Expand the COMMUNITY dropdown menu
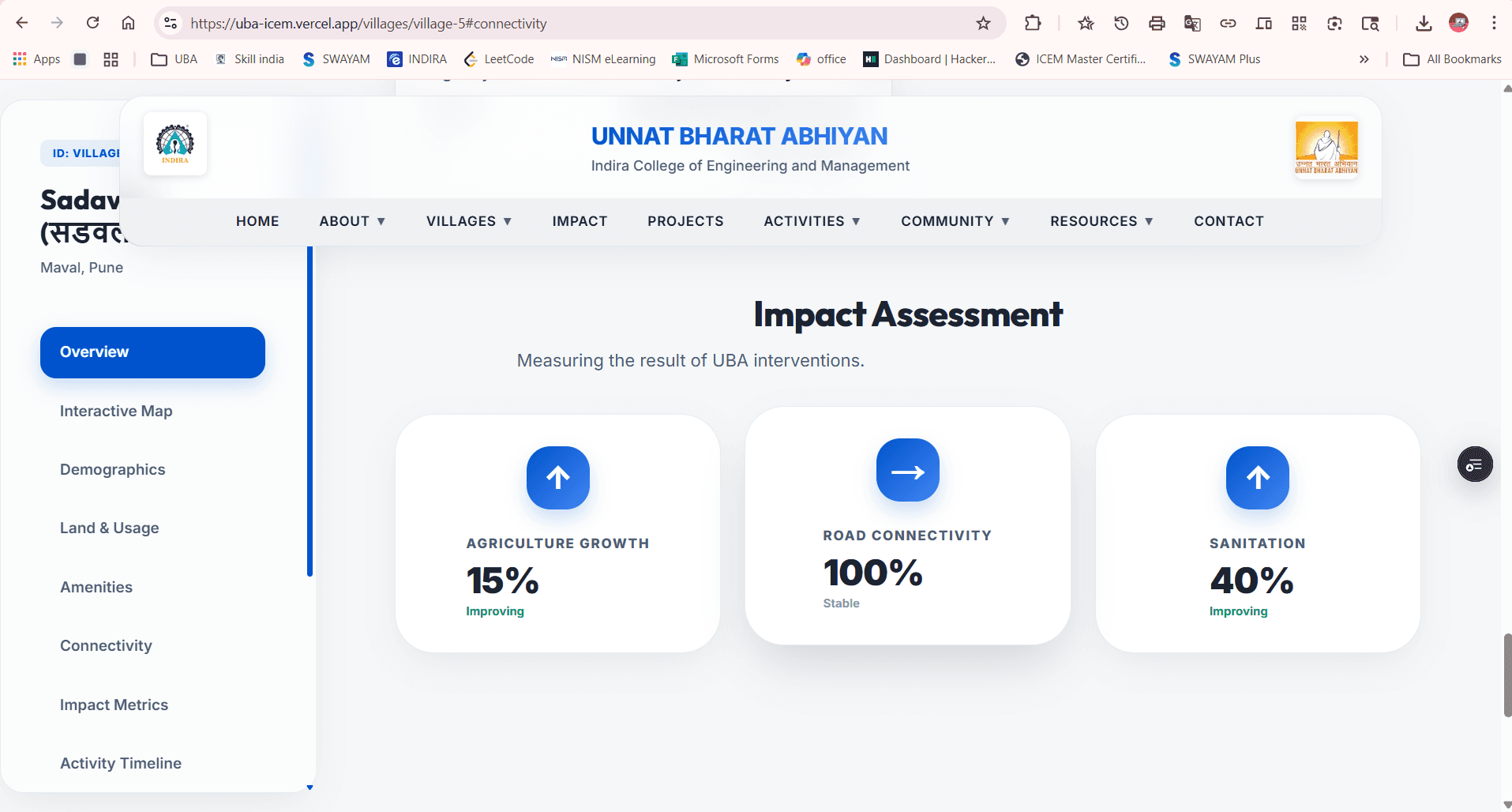Screen dimensions: 1512x812 [955, 221]
